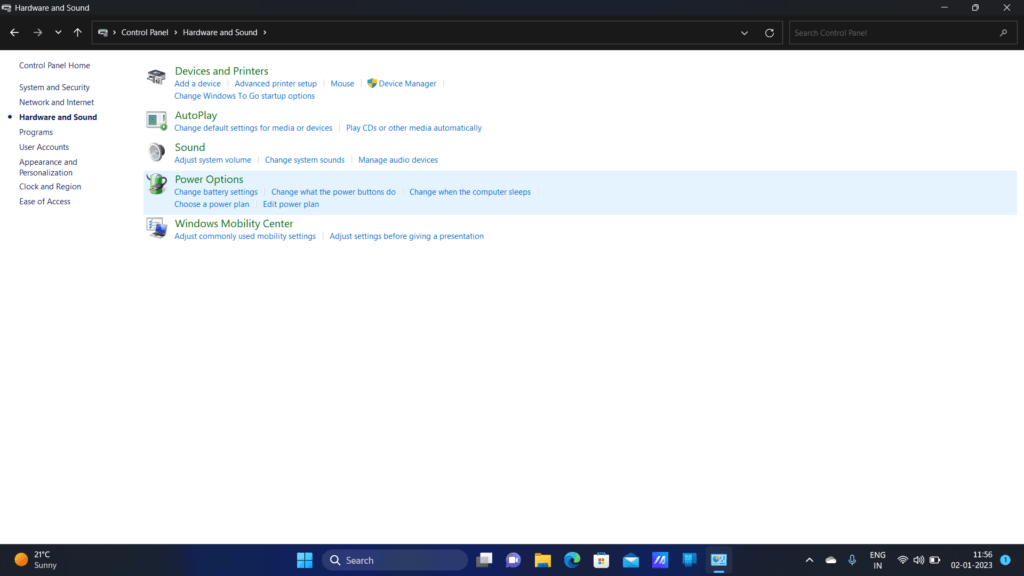
Task: Open the Mouse settings link
Action: [342, 84]
